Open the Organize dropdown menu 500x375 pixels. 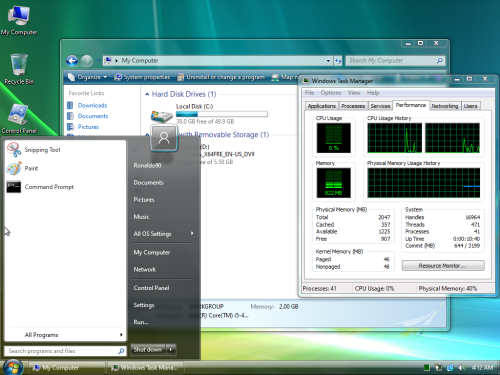click(x=88, y=77)
